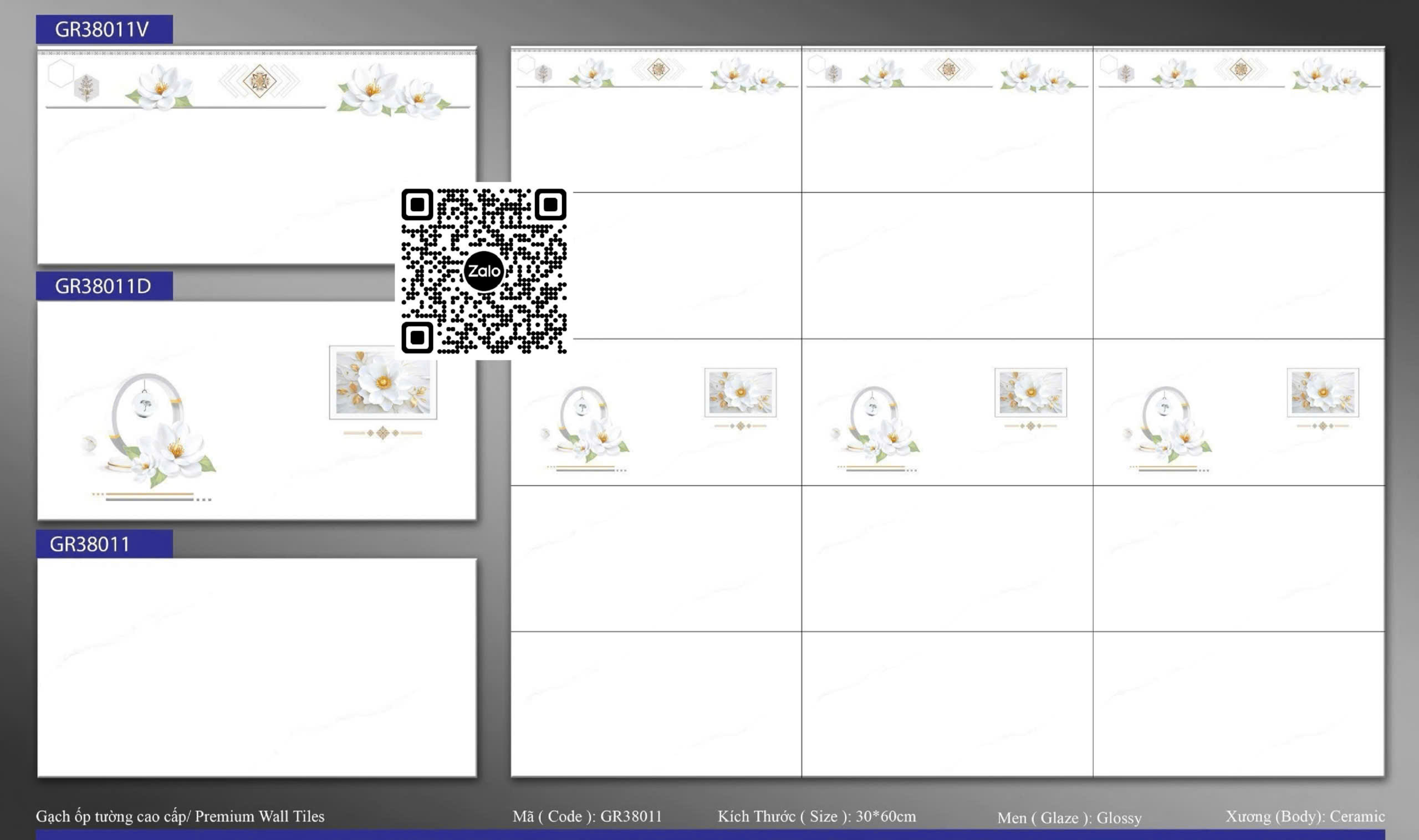Image resolution: width=1419 pixels, height=840 pixels.
Task: Click the 'Kích Thước ( Size ): 30*60cm' text
Action: 816,816
